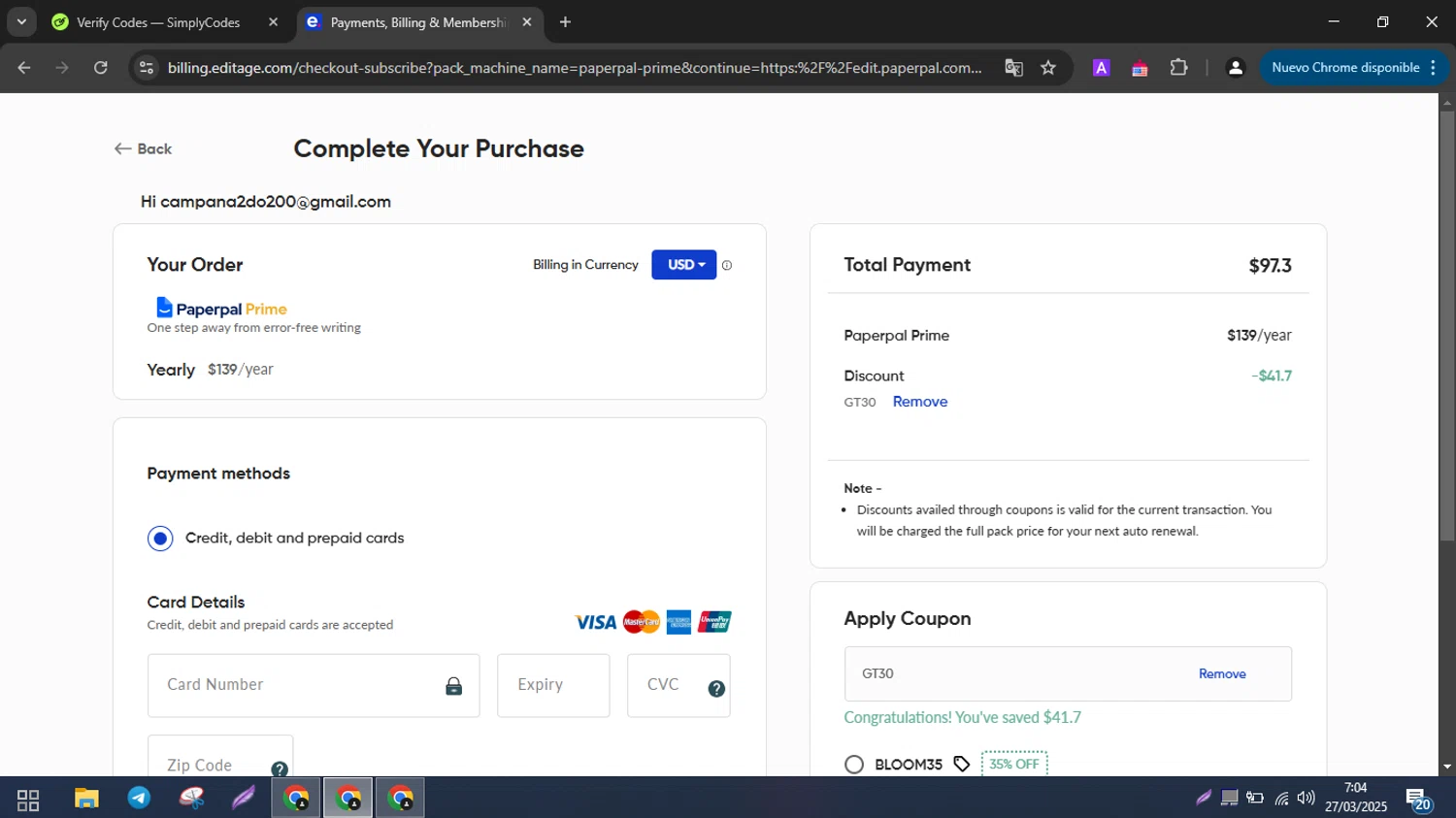Open the volume icon in system tray
This screenshot has height=818, width=1456.
(1307, 798)
